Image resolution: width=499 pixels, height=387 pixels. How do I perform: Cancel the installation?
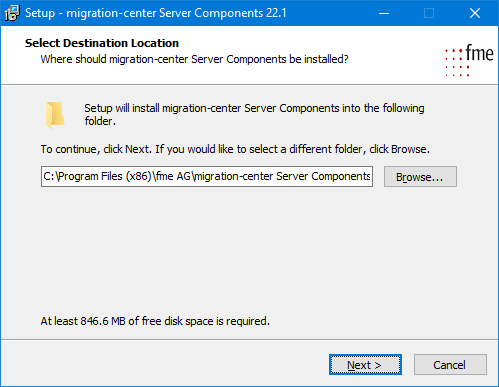450,365
